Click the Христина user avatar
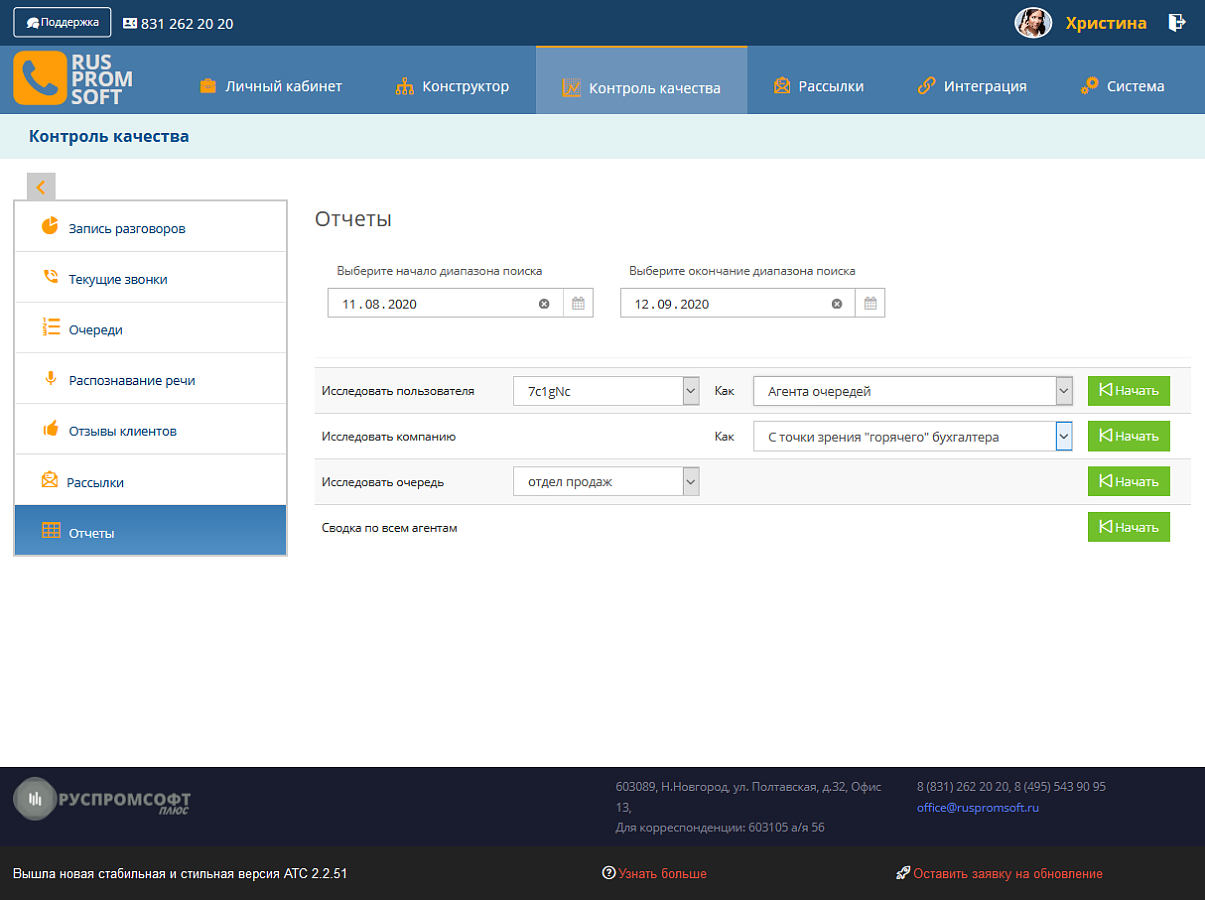Screen dimensions: 1205x900 1033,23
